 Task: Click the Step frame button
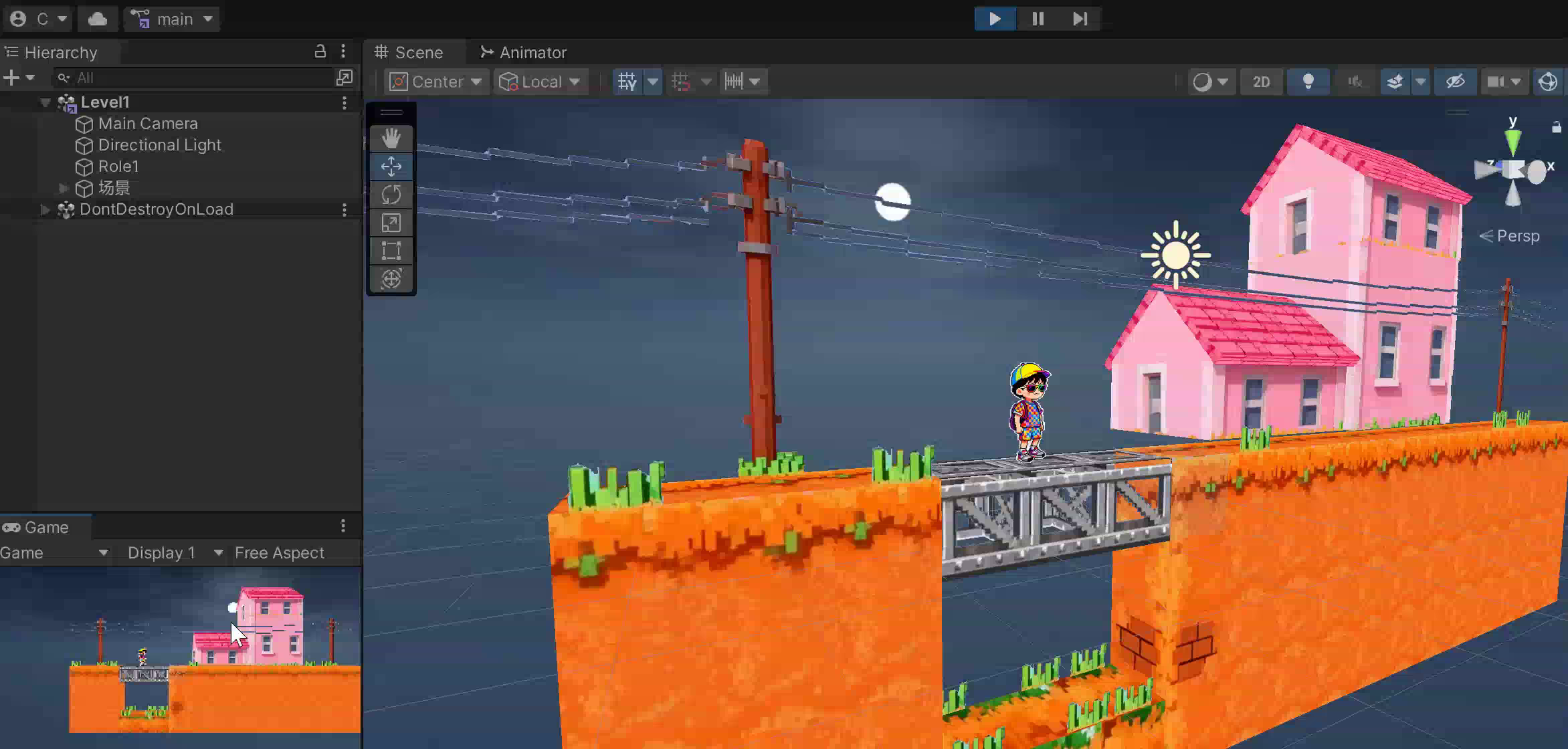pos(1080,19)
